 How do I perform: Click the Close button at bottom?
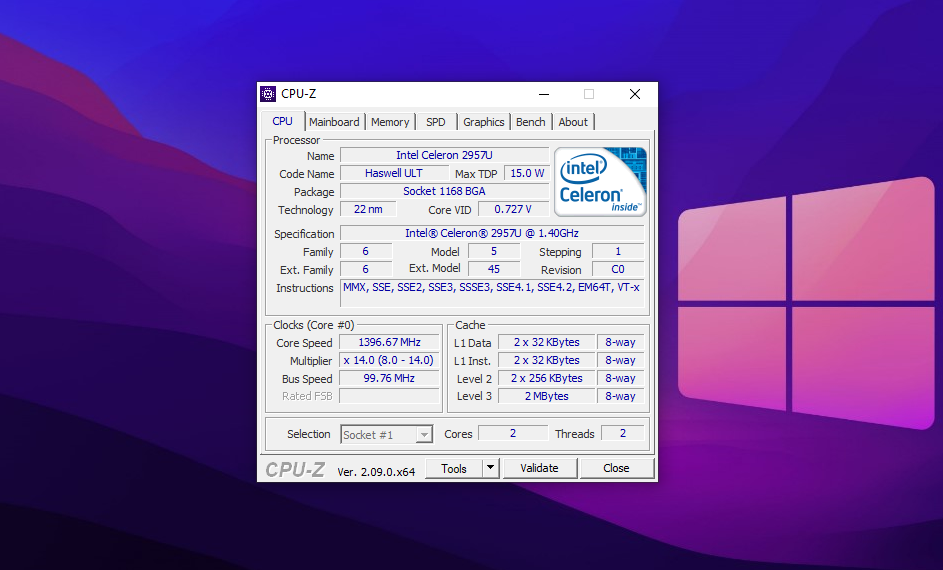(616, 468)
